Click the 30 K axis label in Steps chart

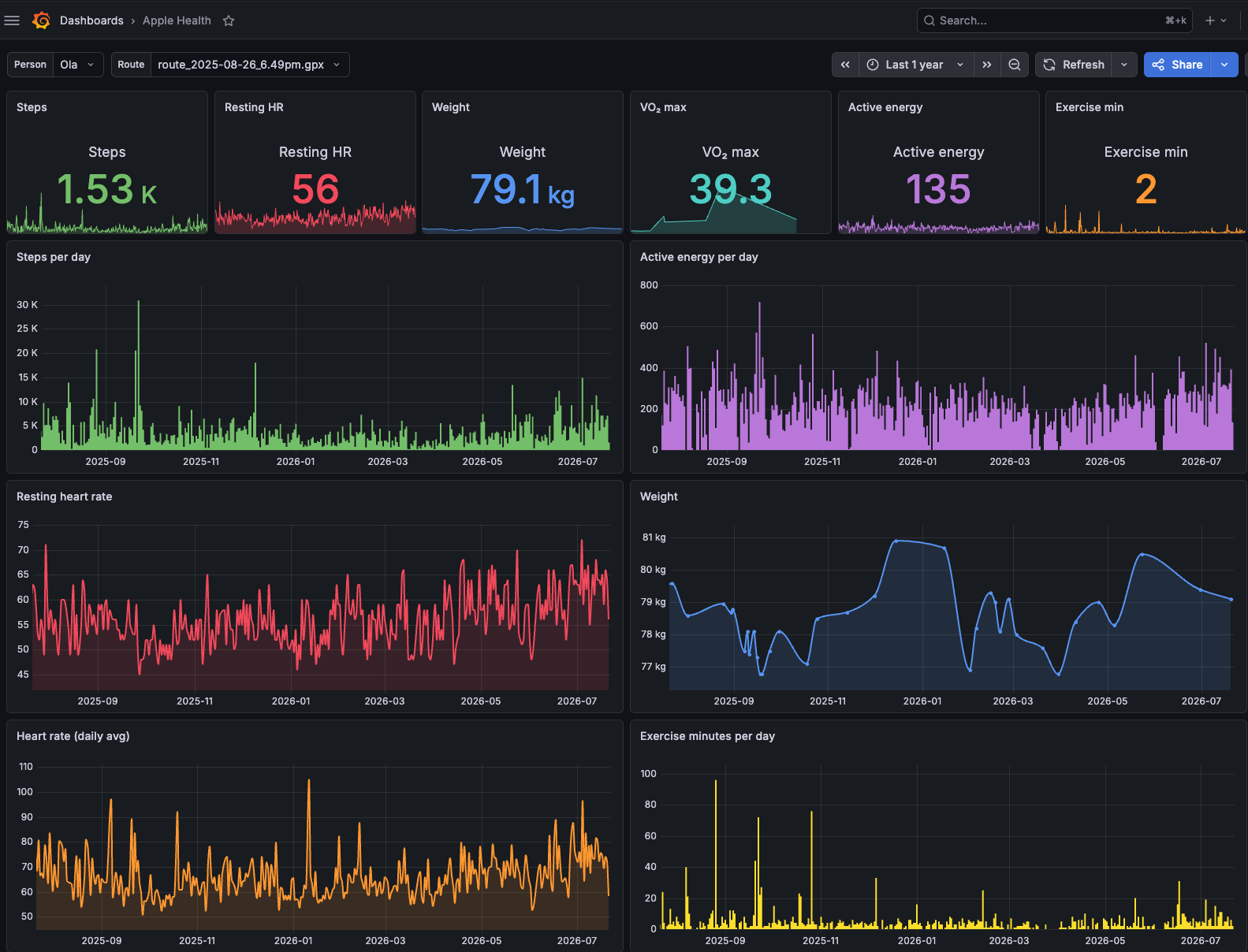[x=28, y=305]
